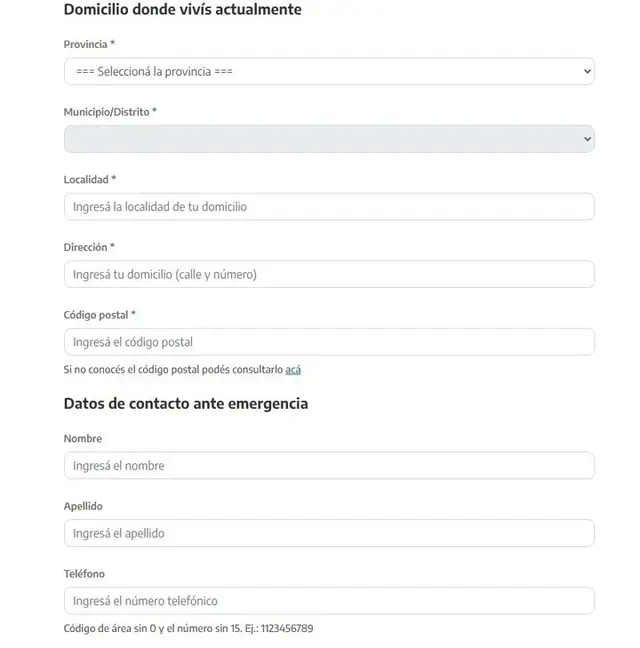
Task: Focus the emergency contact Apellido field
Action: [x=329, y=534]
